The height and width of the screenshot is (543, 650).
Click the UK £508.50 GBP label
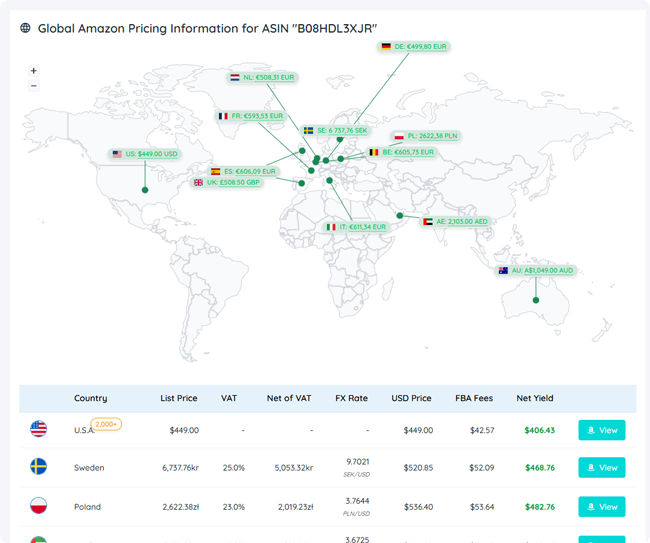(x=227, y=182)
